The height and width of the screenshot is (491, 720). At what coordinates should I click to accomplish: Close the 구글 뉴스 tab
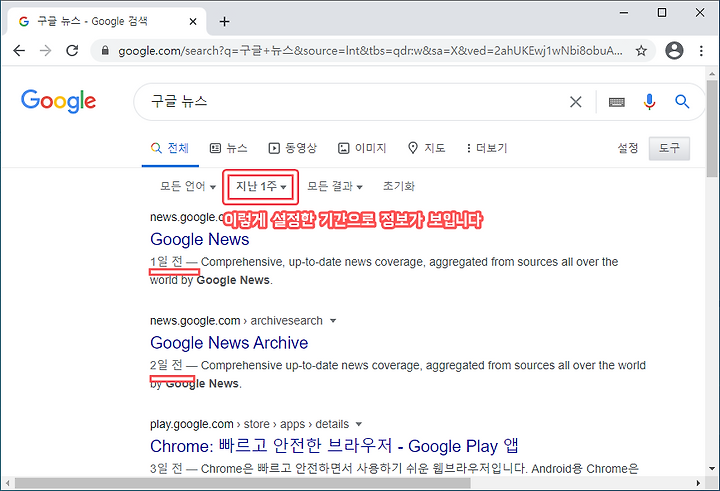[193, 22]
